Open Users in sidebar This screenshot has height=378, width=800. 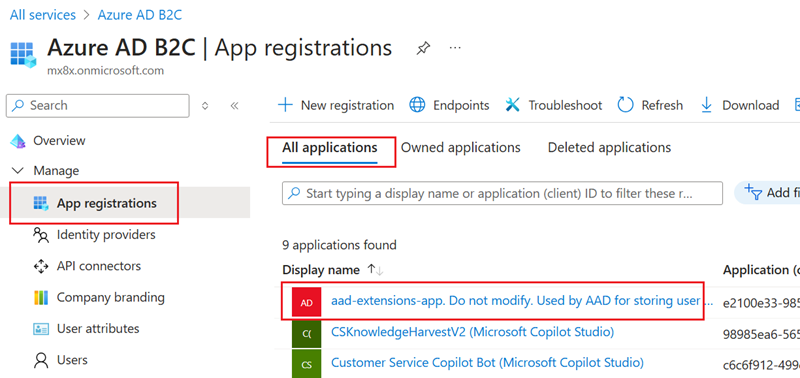pos(72,360)
